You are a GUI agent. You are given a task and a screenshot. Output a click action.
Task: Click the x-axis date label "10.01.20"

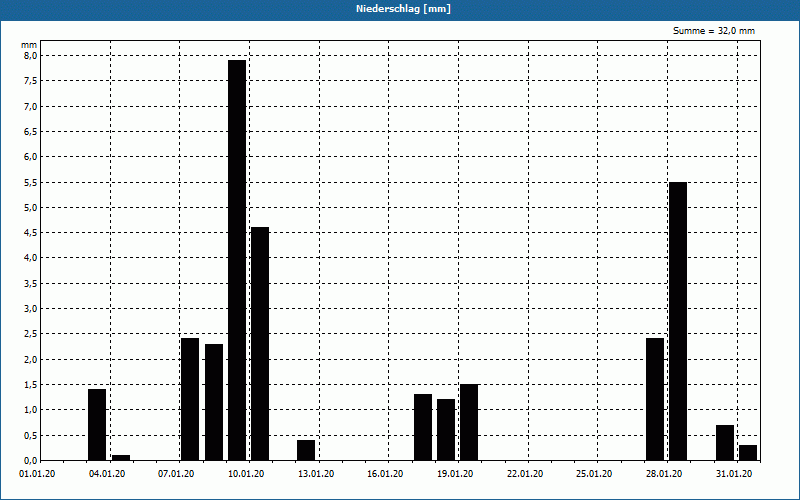(246, 474)
